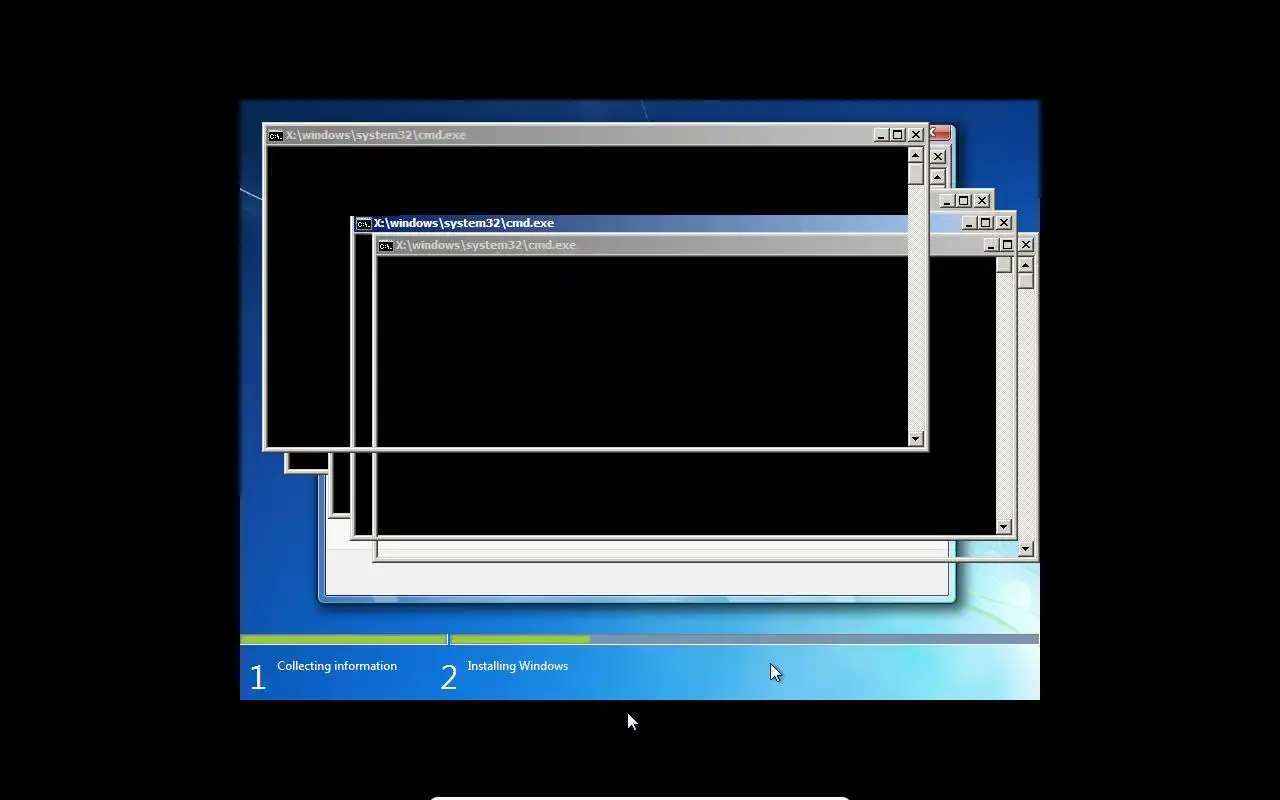
Task: Click the cmd icon in the gray title bar just below the blue one
Action: coord(386,246)
